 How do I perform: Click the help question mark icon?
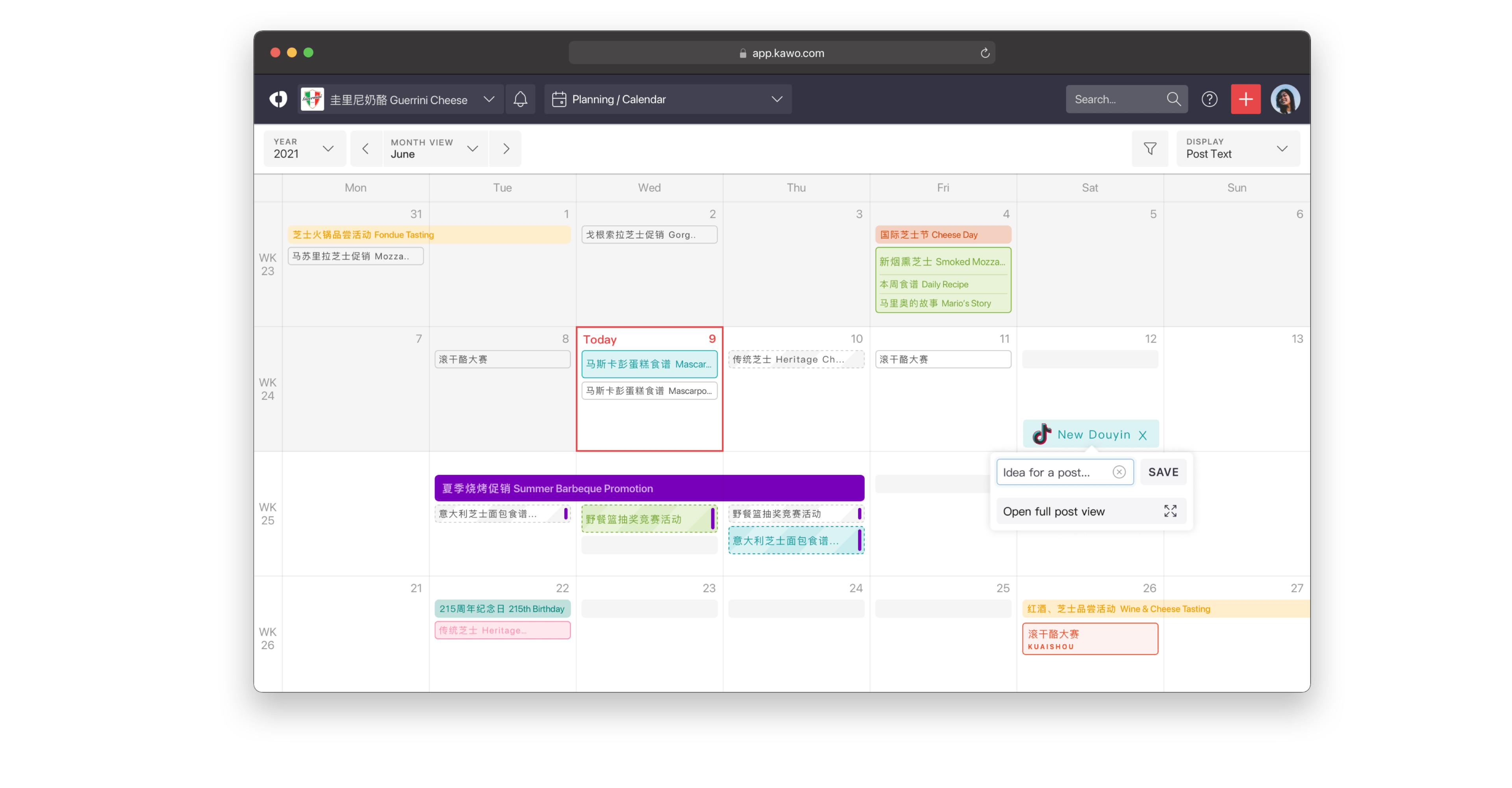pyautogui.click(x=1210, y=99)
